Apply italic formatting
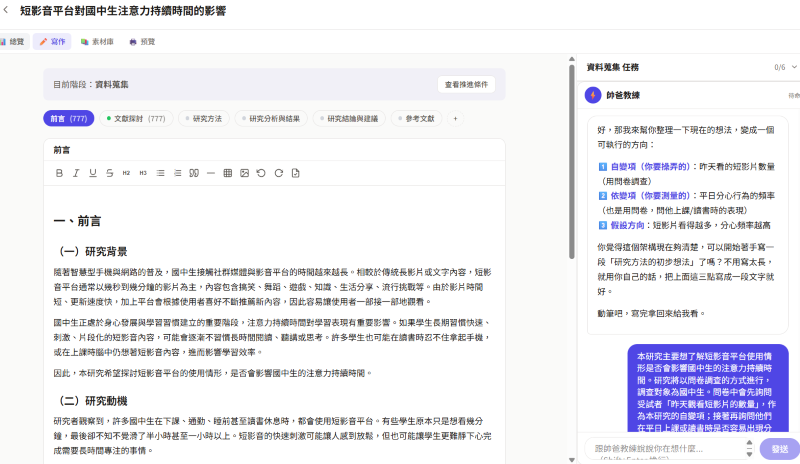Viewport: 800px width, 464px height. [76, 173]
